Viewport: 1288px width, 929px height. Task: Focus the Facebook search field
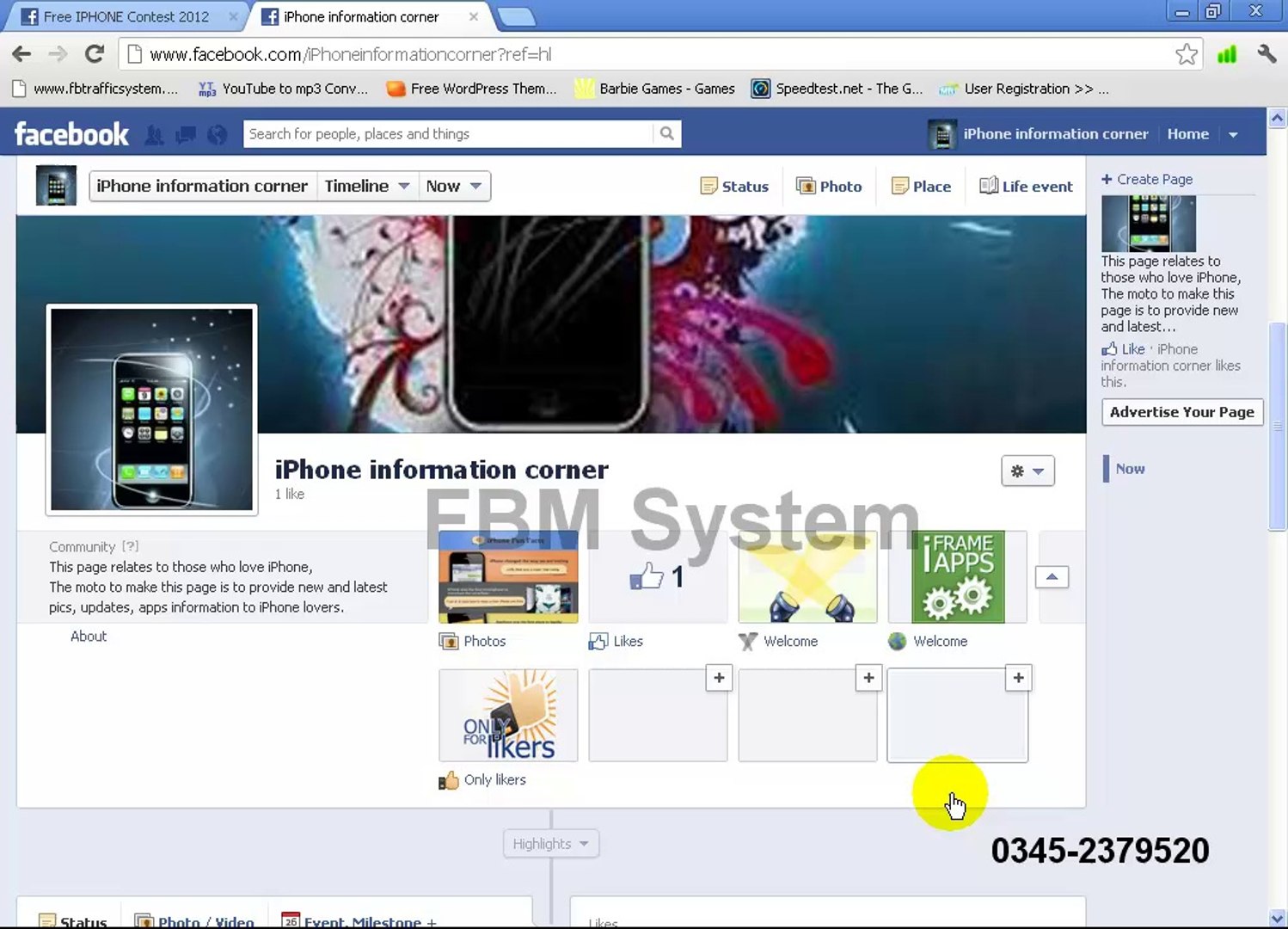(448, 133)
